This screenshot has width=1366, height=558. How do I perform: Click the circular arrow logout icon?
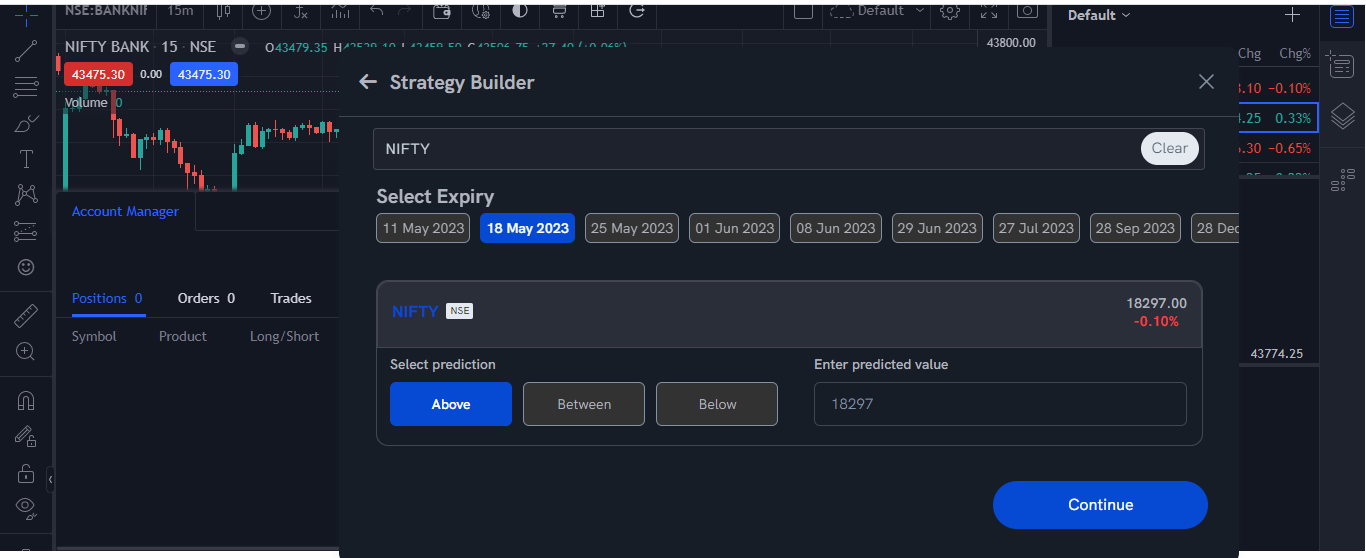[x=637, y=12]
